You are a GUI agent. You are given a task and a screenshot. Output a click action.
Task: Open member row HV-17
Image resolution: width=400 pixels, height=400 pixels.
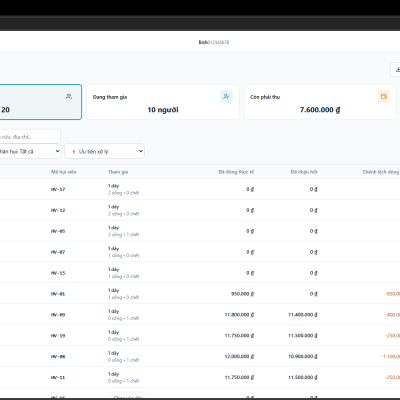[x=200, y=189]
